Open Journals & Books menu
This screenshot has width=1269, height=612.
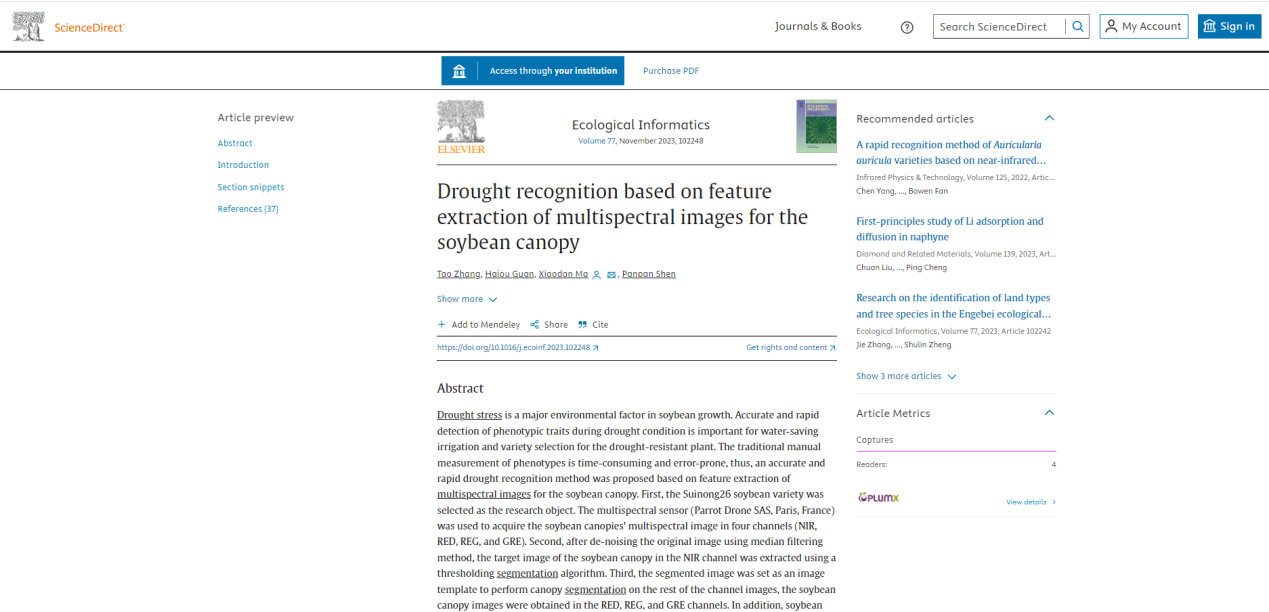click(x=817, y=26)
